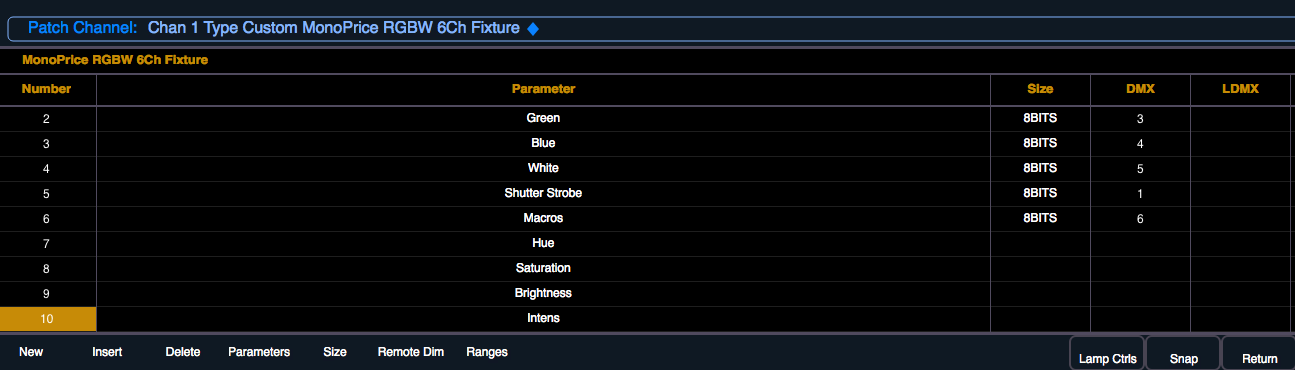Select the Green parameter cell
The image size is (1295, 370).
click(x=543, y=118)
